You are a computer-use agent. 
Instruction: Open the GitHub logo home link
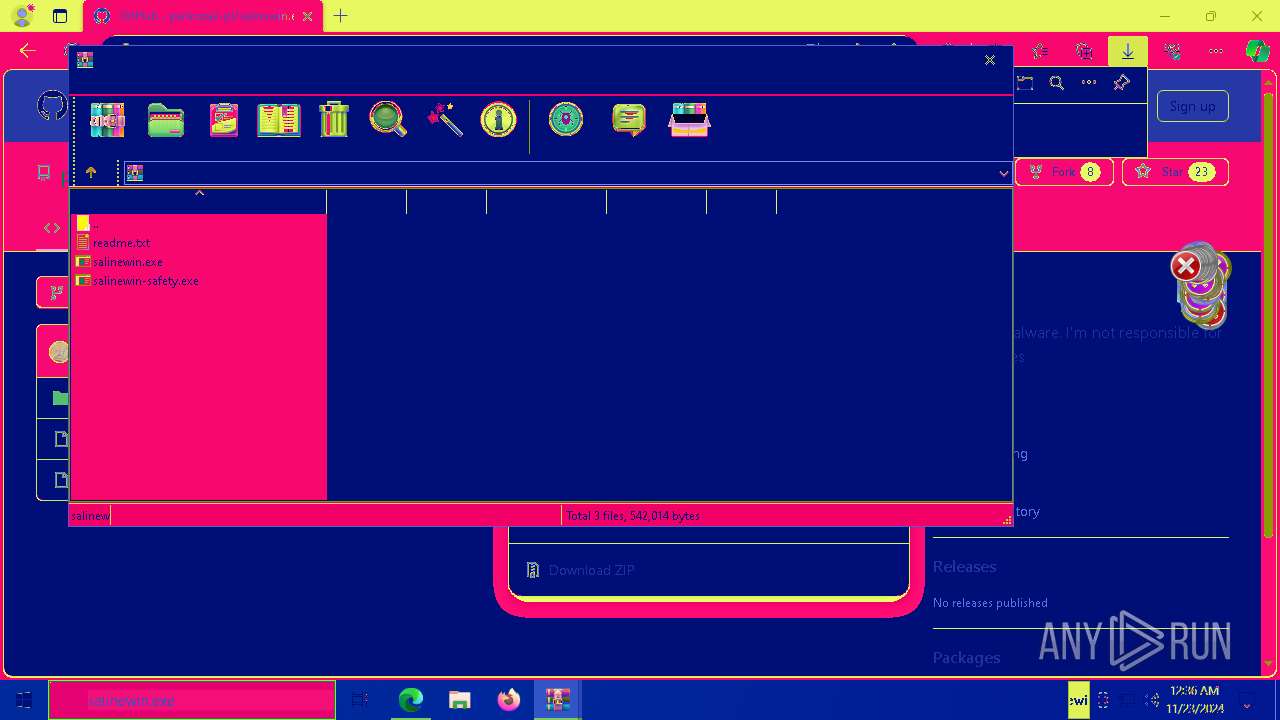click(52, 106)
